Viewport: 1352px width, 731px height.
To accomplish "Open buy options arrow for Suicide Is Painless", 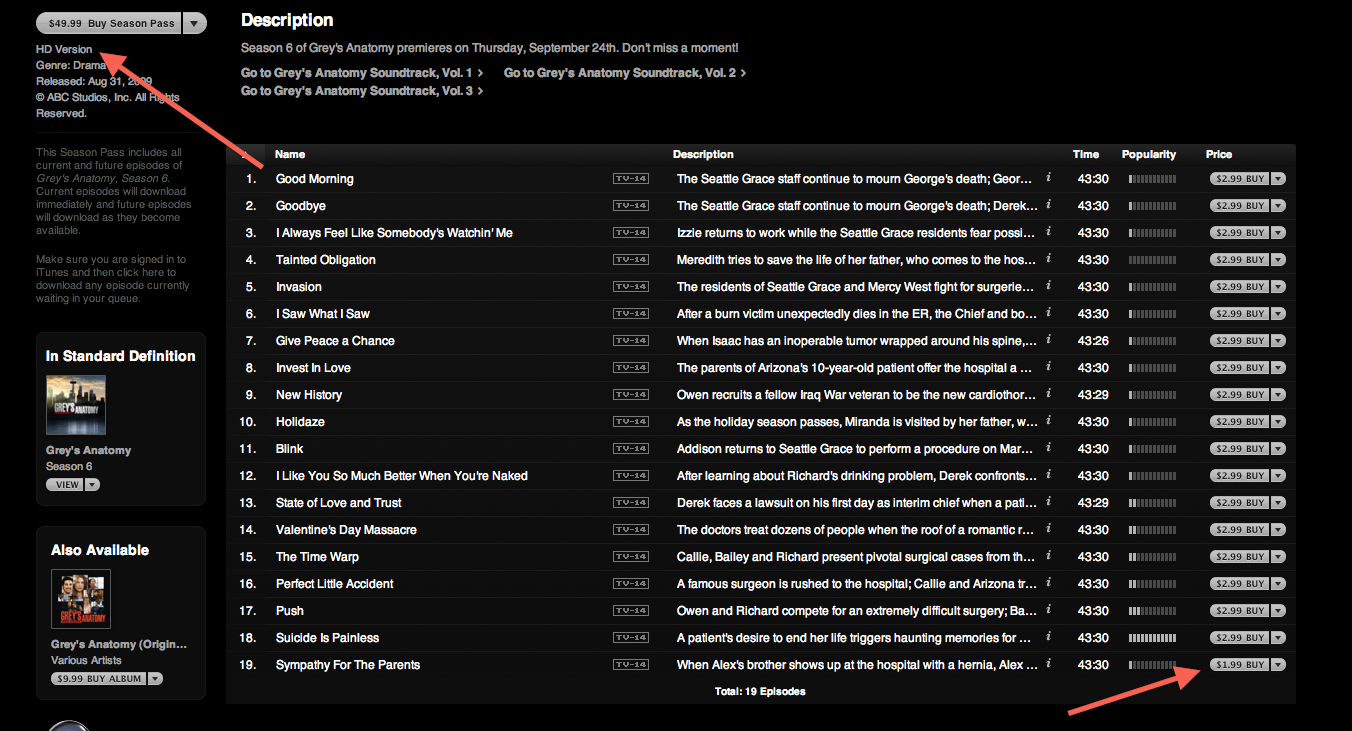I will (x=1279, y=638).
